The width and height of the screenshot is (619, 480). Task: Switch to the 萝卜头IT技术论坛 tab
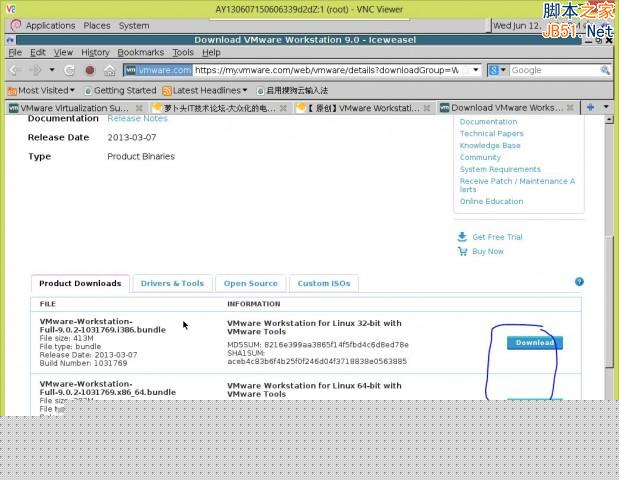pyautogui.click(x=214, y=108)
